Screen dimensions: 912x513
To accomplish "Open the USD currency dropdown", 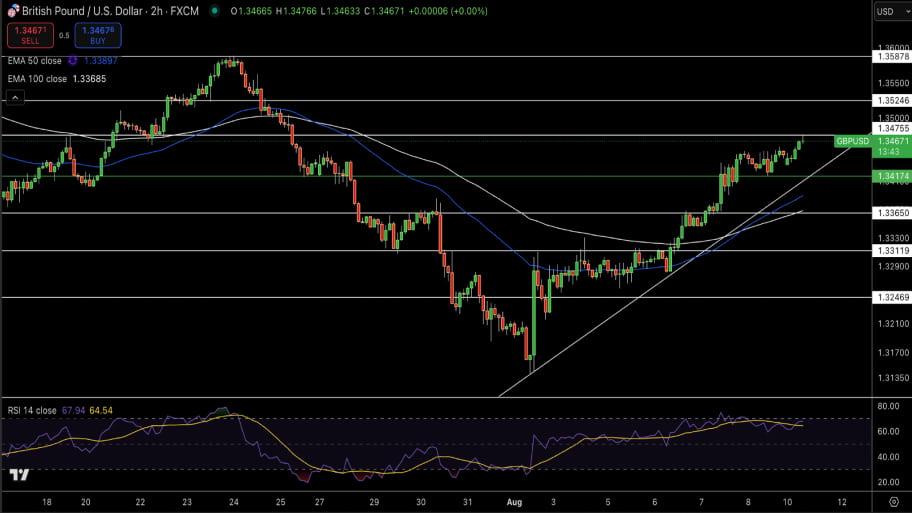I will (x=892, y=11).
